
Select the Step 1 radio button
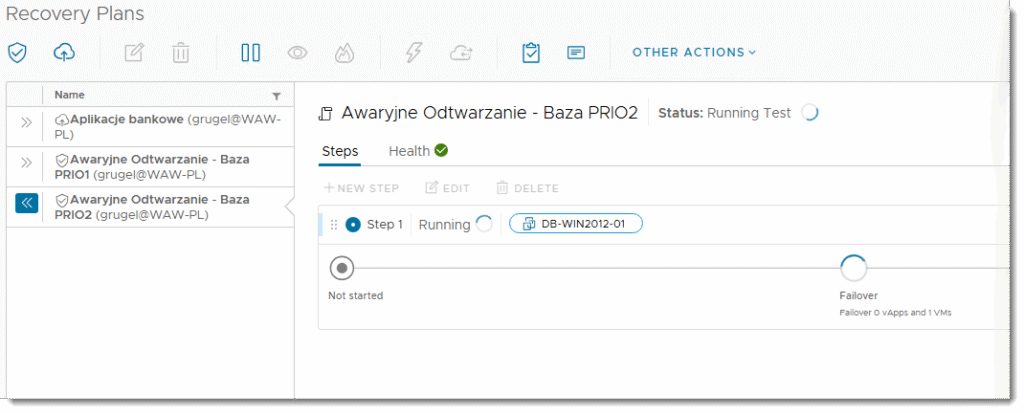coord(353,225)
